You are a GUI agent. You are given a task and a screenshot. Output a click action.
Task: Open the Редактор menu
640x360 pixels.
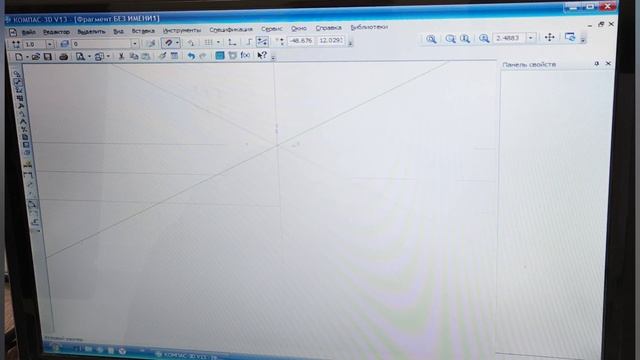[56, 32]
